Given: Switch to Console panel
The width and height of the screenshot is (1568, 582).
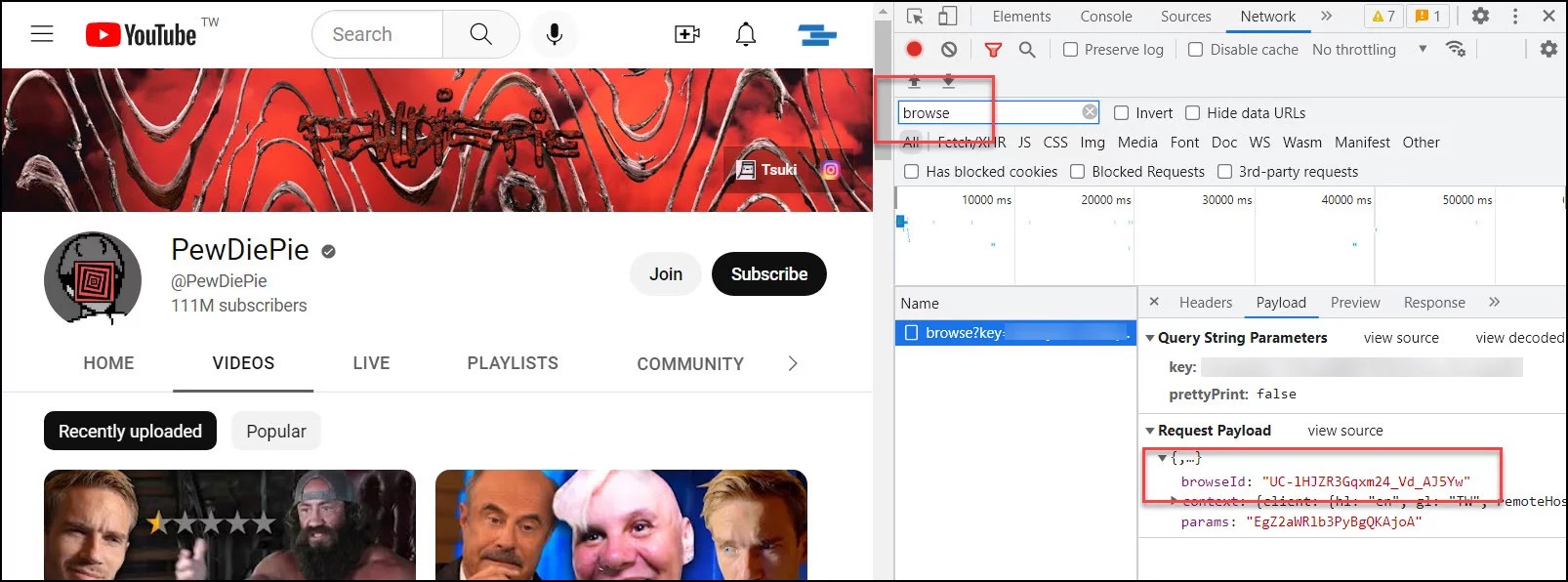Looking at the screenshot, I should click(x=1106, y=16).
